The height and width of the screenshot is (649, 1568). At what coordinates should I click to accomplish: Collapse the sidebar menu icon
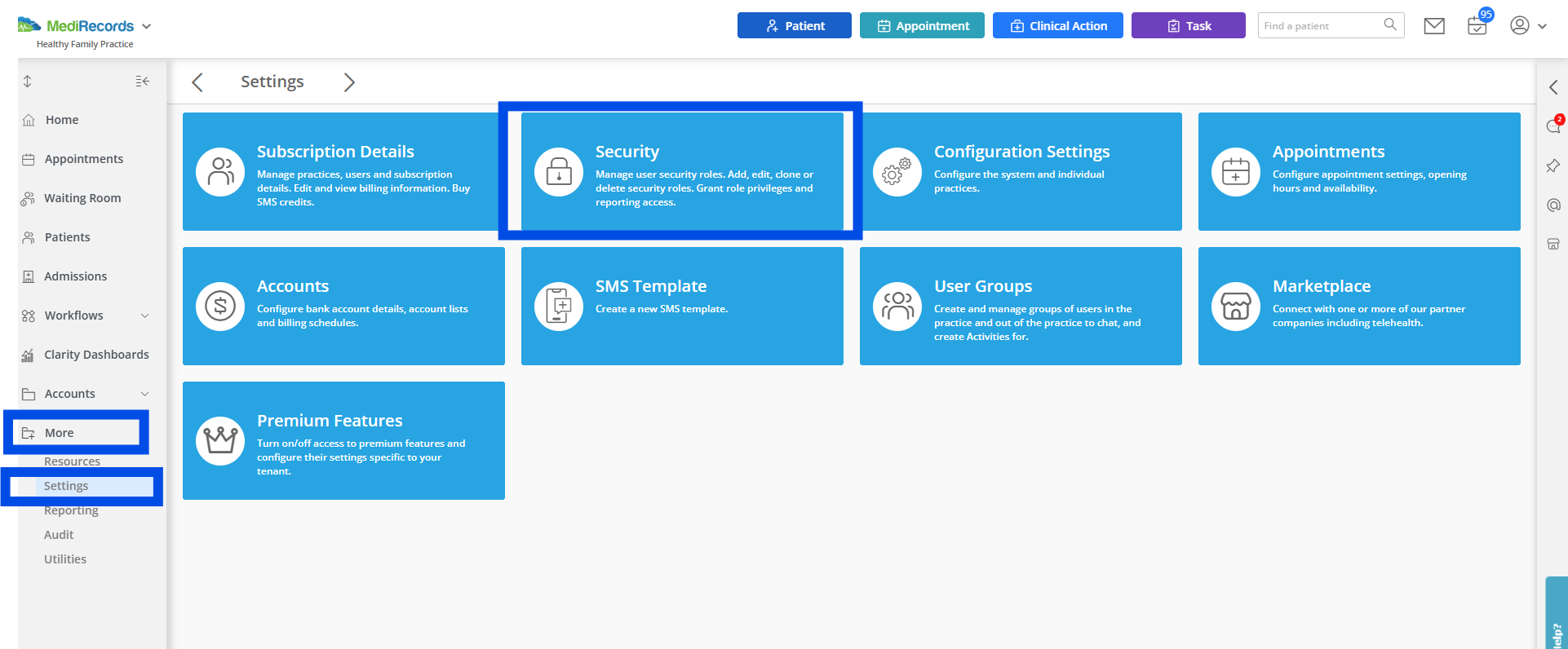point(143,82)
